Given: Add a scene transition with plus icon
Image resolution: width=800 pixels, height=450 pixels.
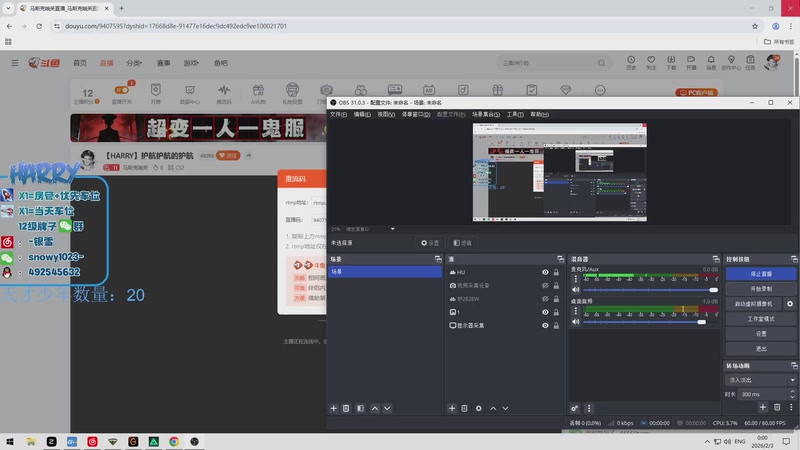Looking at the screenshot, I should pos(763,407).
